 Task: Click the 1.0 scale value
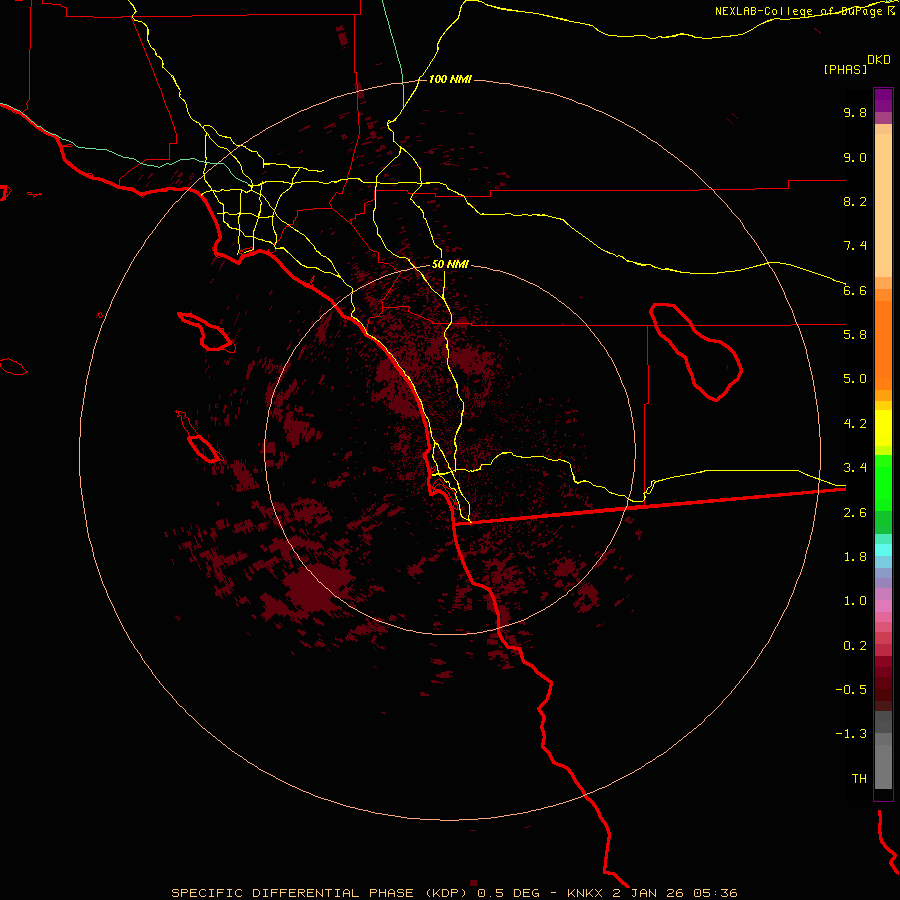click(x=855, y=601)
